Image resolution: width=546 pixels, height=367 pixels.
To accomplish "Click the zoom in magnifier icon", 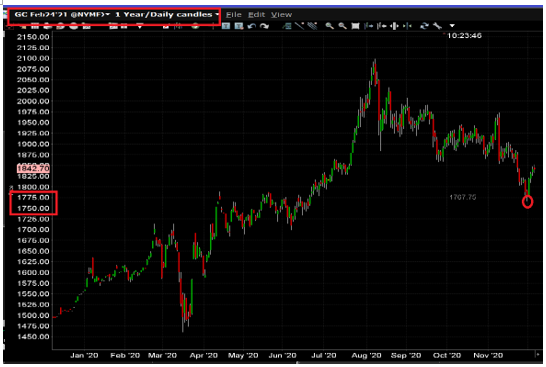I will pos(330,26).
